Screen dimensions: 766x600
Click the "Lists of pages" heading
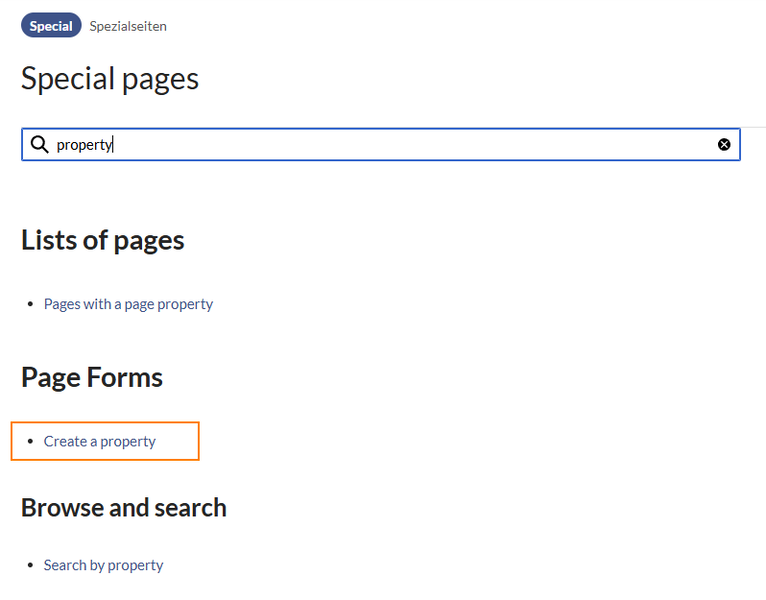coord(102,240)
